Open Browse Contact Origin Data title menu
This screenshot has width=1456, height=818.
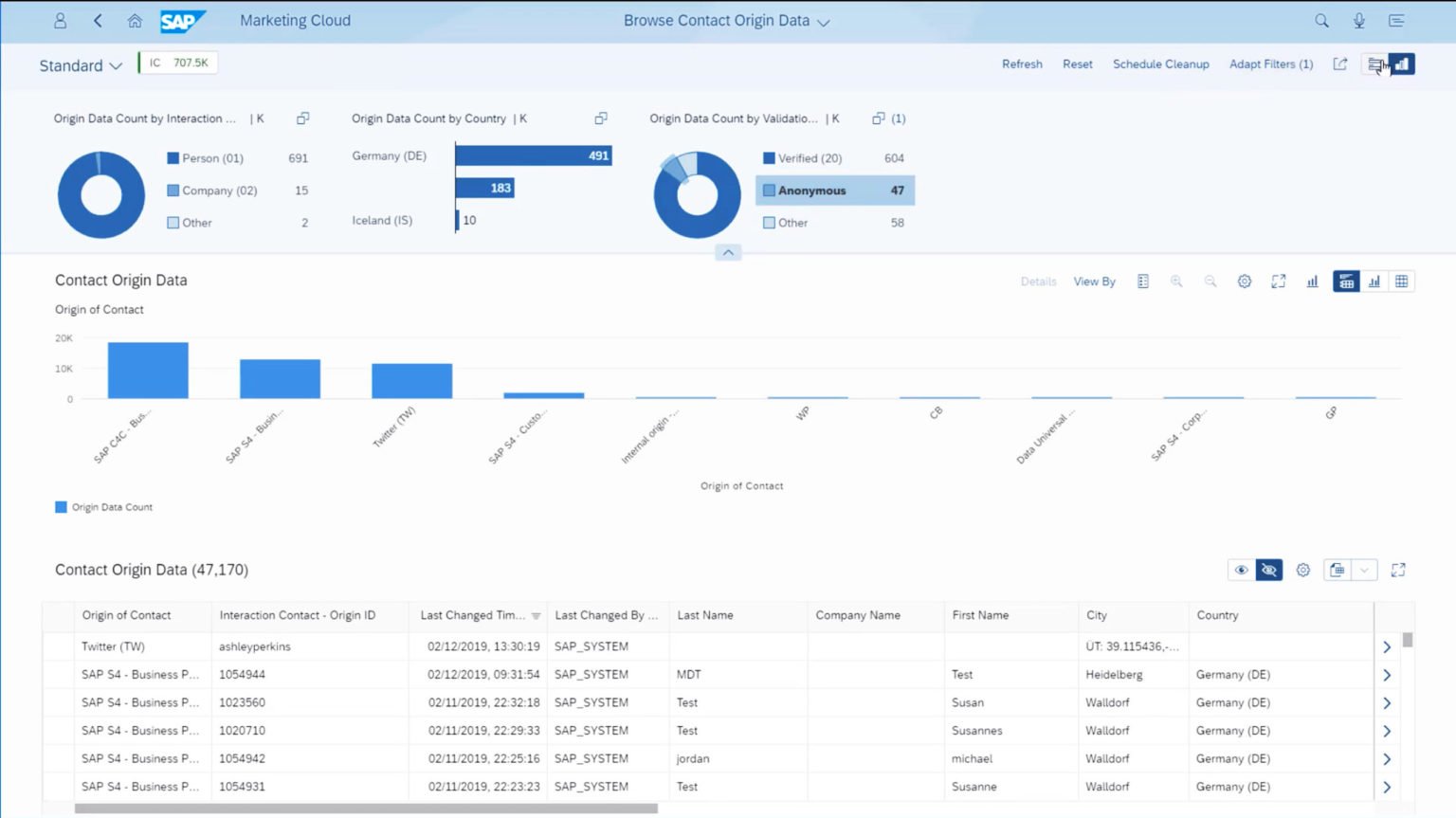[726, 21]
